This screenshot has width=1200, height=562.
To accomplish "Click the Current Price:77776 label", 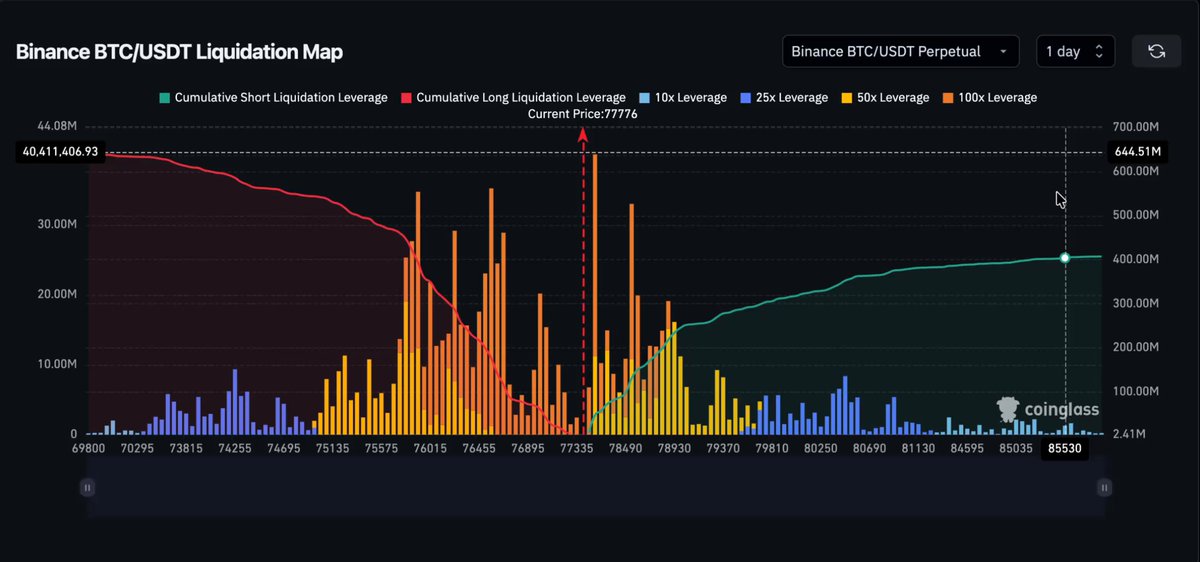I will pyautogui.click(x=583, y=114).
